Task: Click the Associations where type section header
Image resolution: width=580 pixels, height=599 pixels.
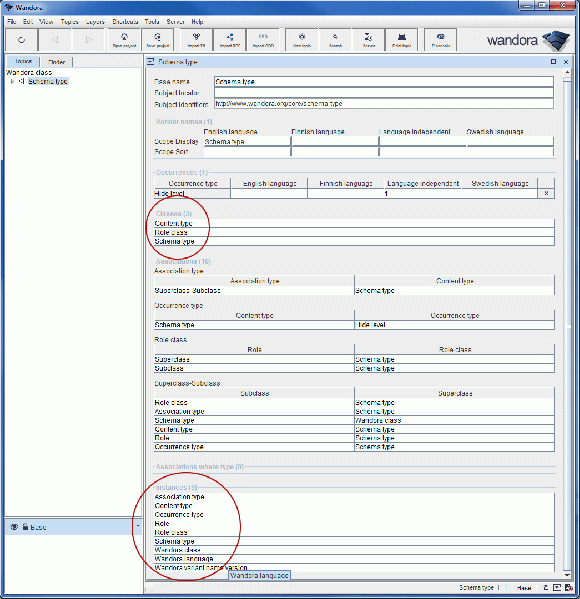Action: pyautogui.click(x=200, y=466)
